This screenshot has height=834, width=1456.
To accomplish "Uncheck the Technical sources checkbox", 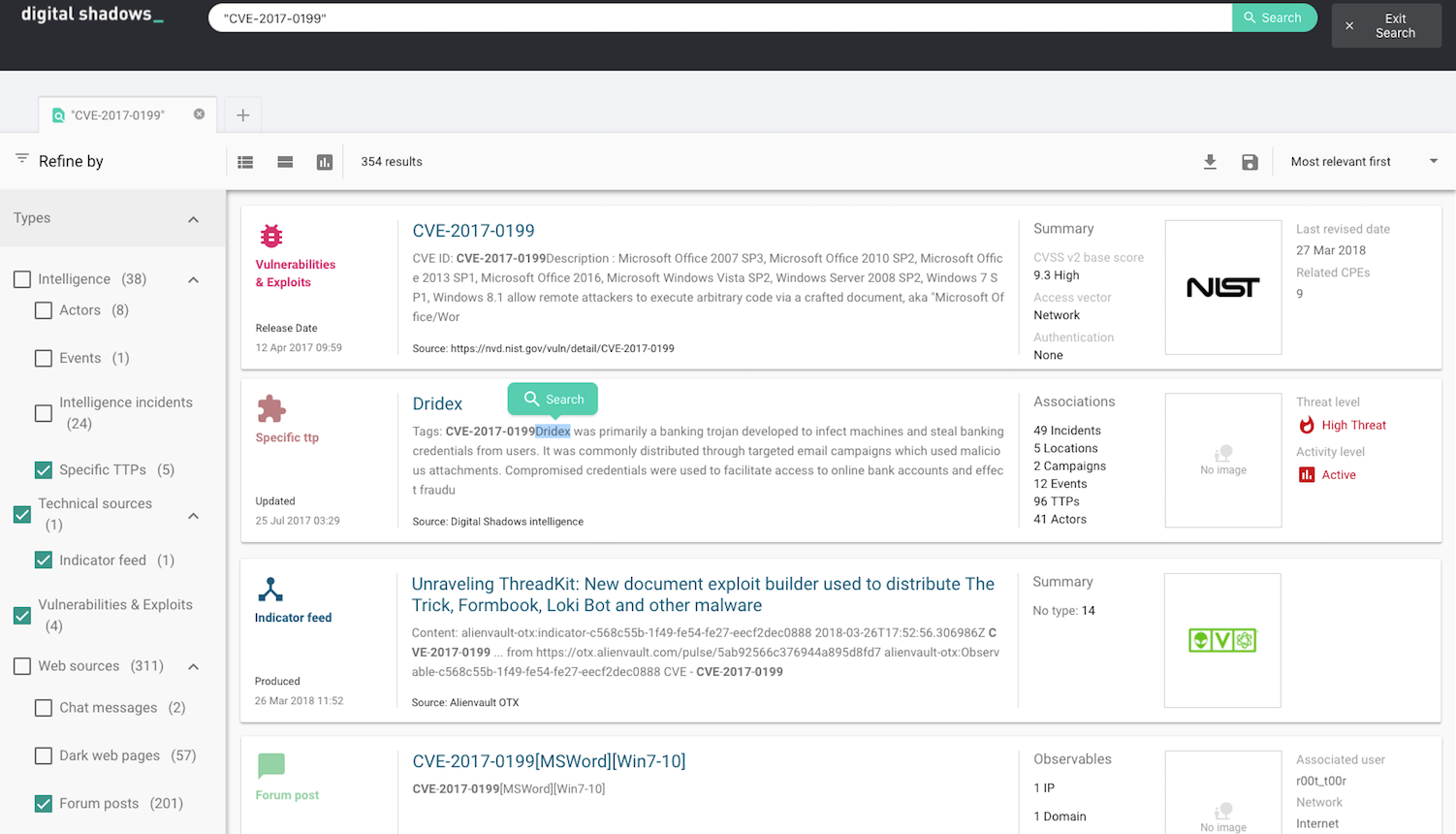I will point(22,514).
